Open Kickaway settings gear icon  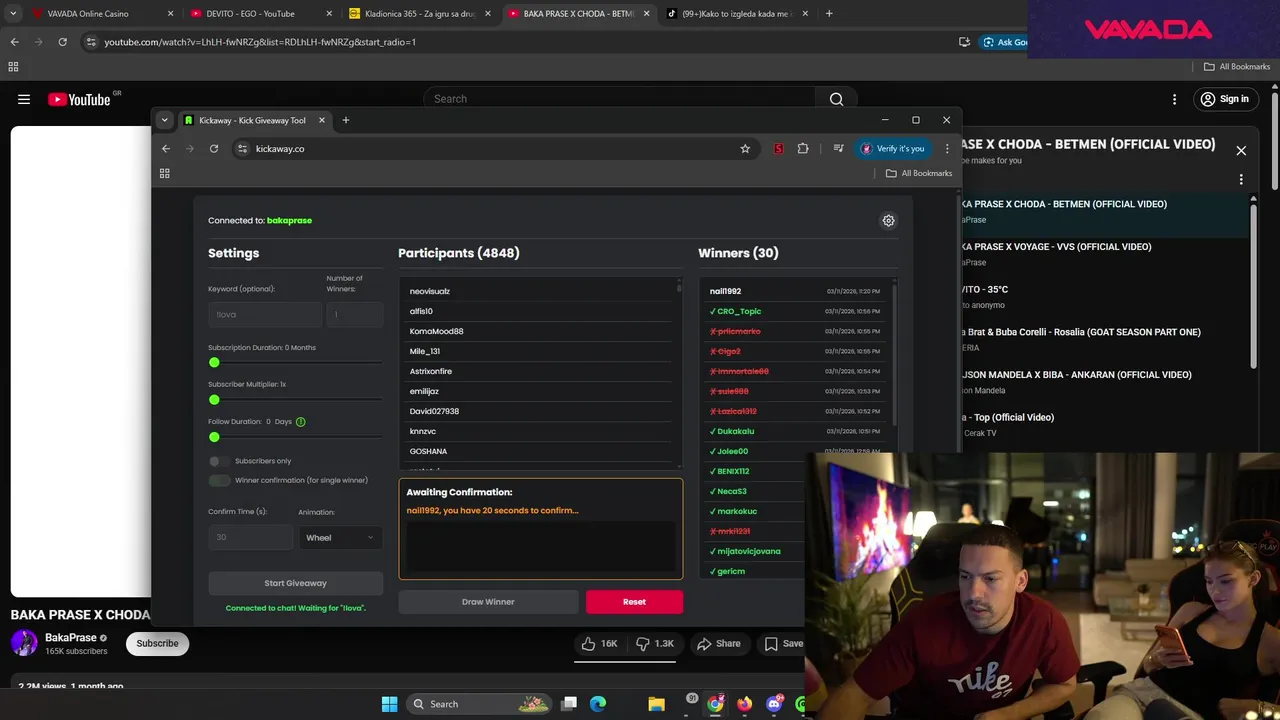pyautogui.click(x=888, y=220)
